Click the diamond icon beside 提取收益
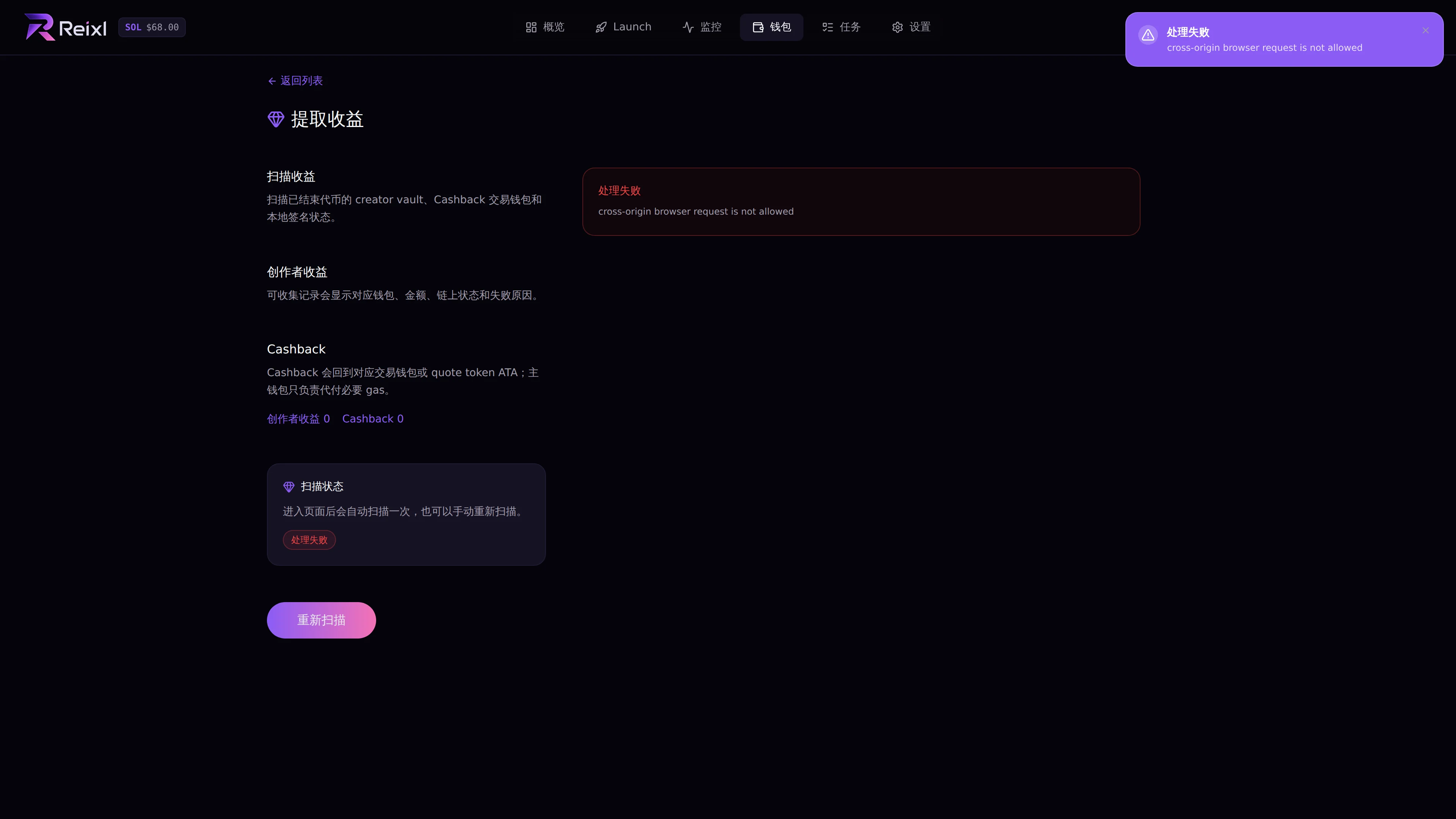 coord(276,119)
